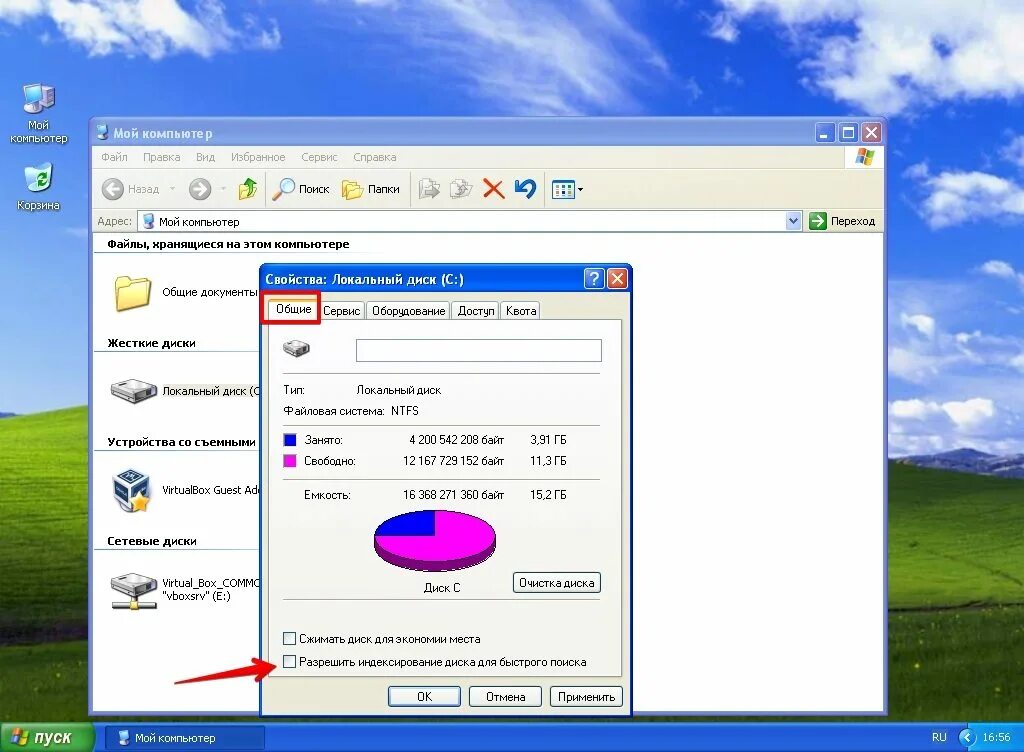Click the Move To folder icon
Screen dimensions: 1024x752
[x=429, y=189]
